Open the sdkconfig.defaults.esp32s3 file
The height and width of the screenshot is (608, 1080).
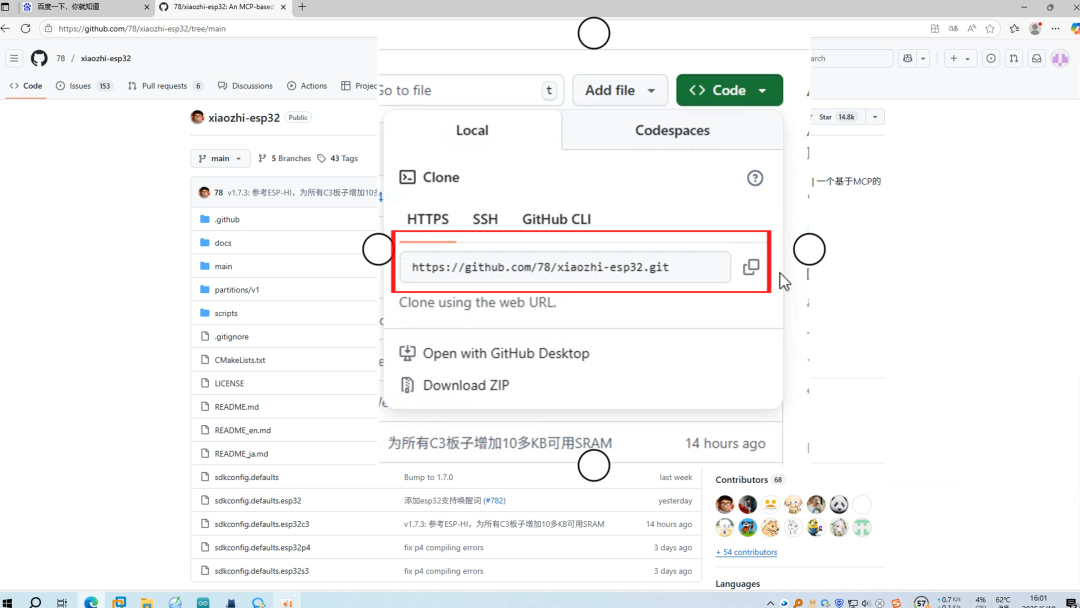click(262, 571)
